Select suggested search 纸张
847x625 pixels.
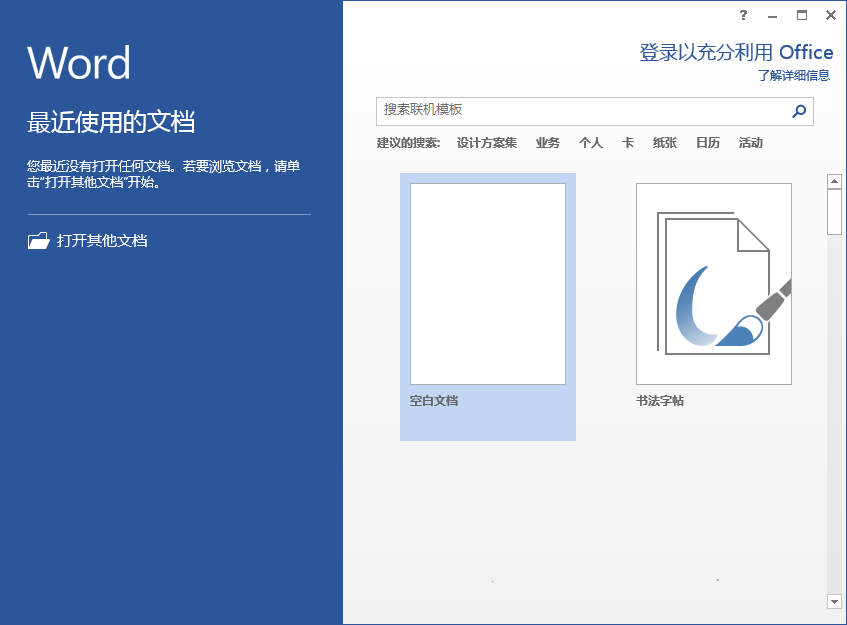coord(664,143)
